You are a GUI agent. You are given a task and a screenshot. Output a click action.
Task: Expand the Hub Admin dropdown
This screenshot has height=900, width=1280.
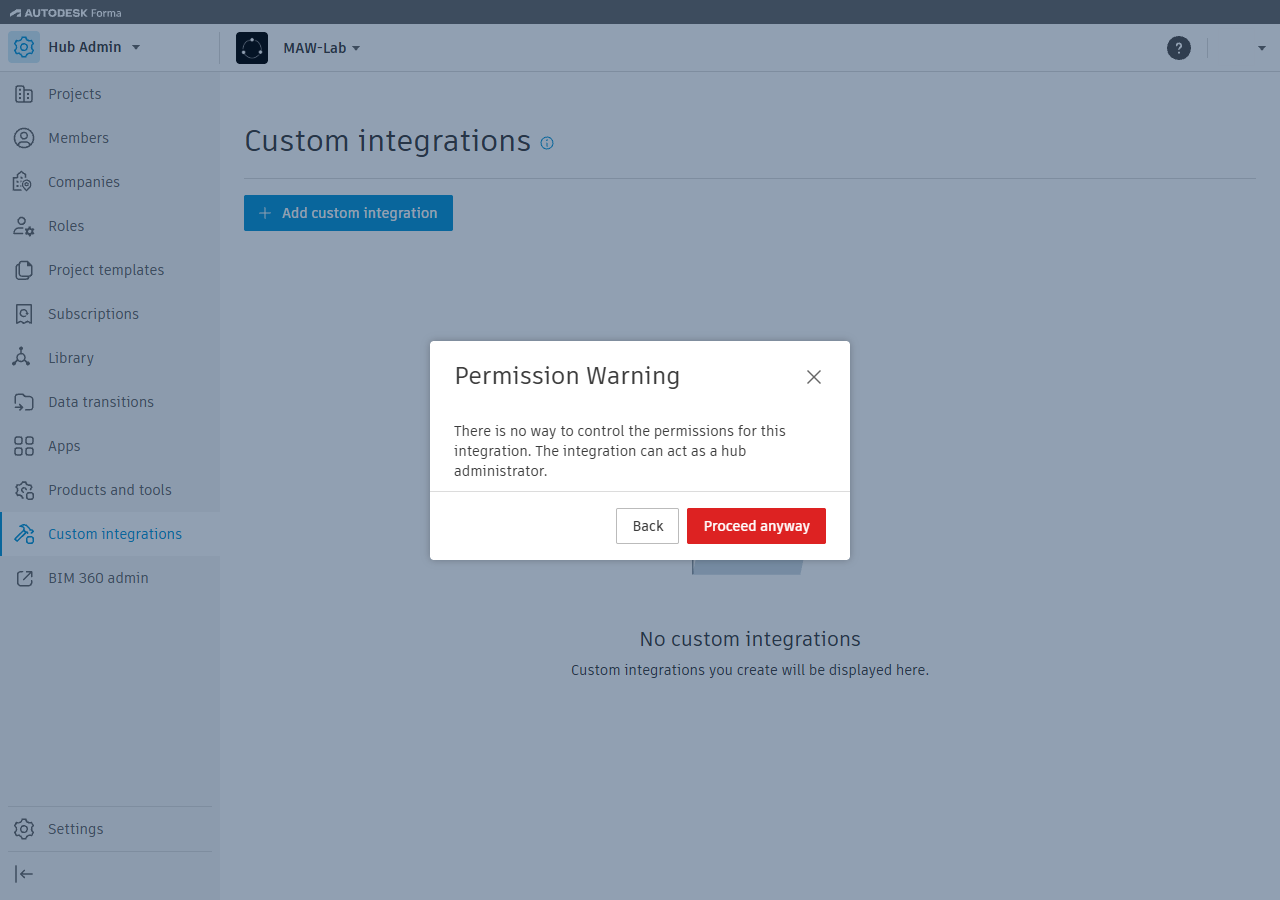point(136,48)
